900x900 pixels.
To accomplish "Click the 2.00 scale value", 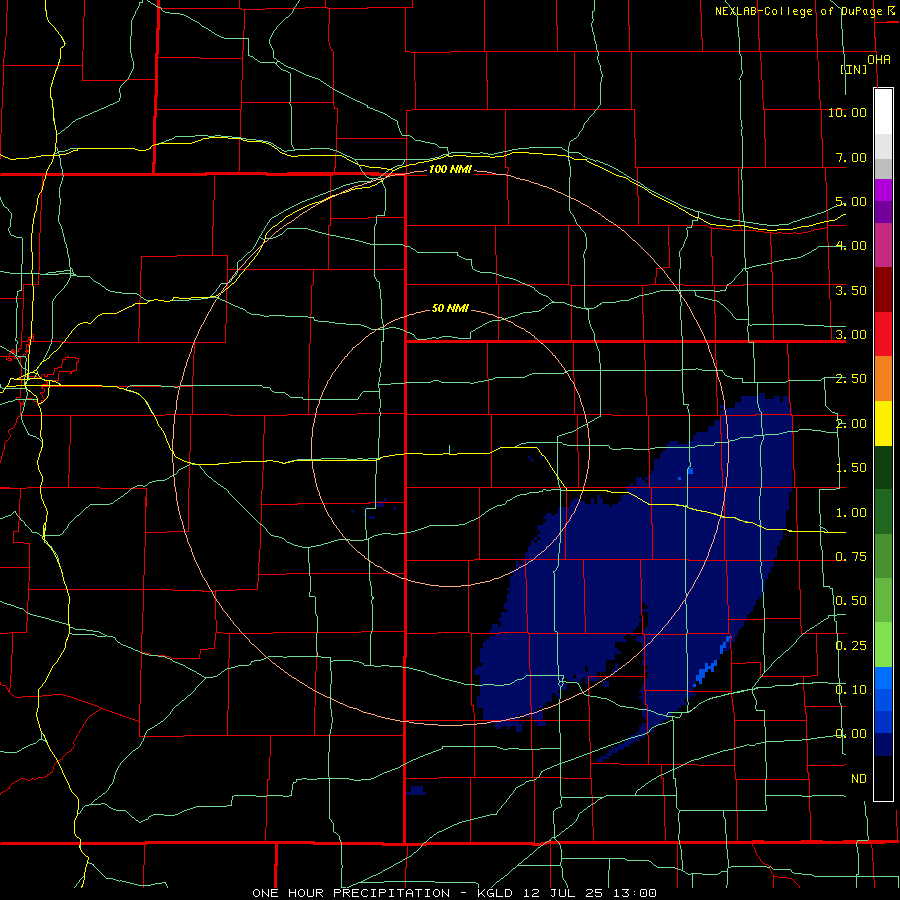I will pos(851,424).
